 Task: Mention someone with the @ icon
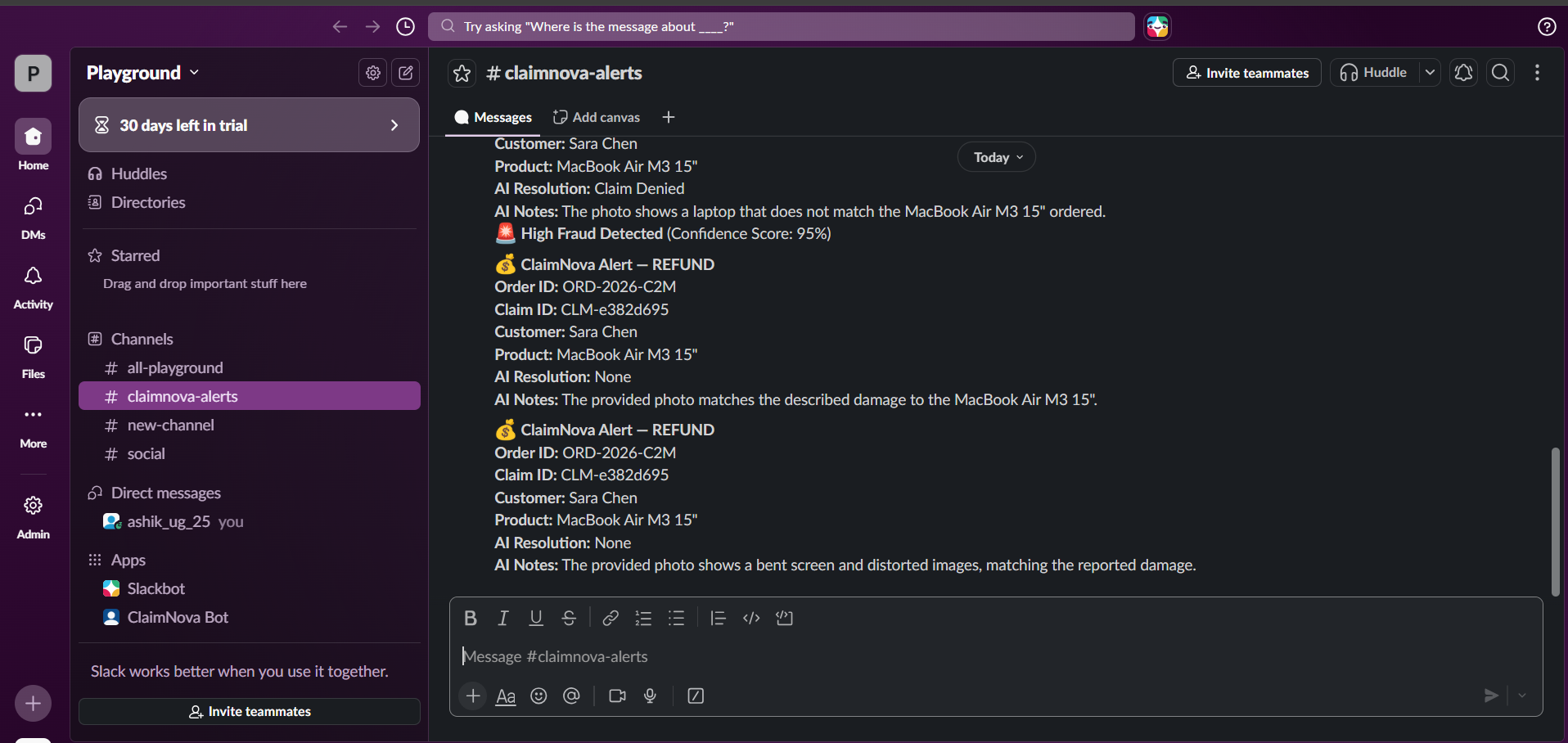(571, 696)
